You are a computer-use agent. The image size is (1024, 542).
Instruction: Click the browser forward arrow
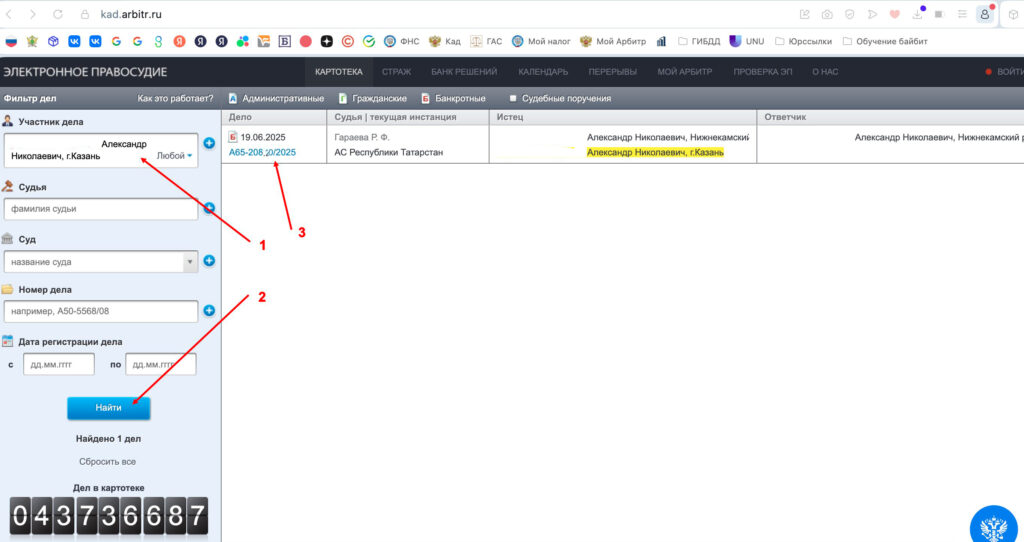33,14
